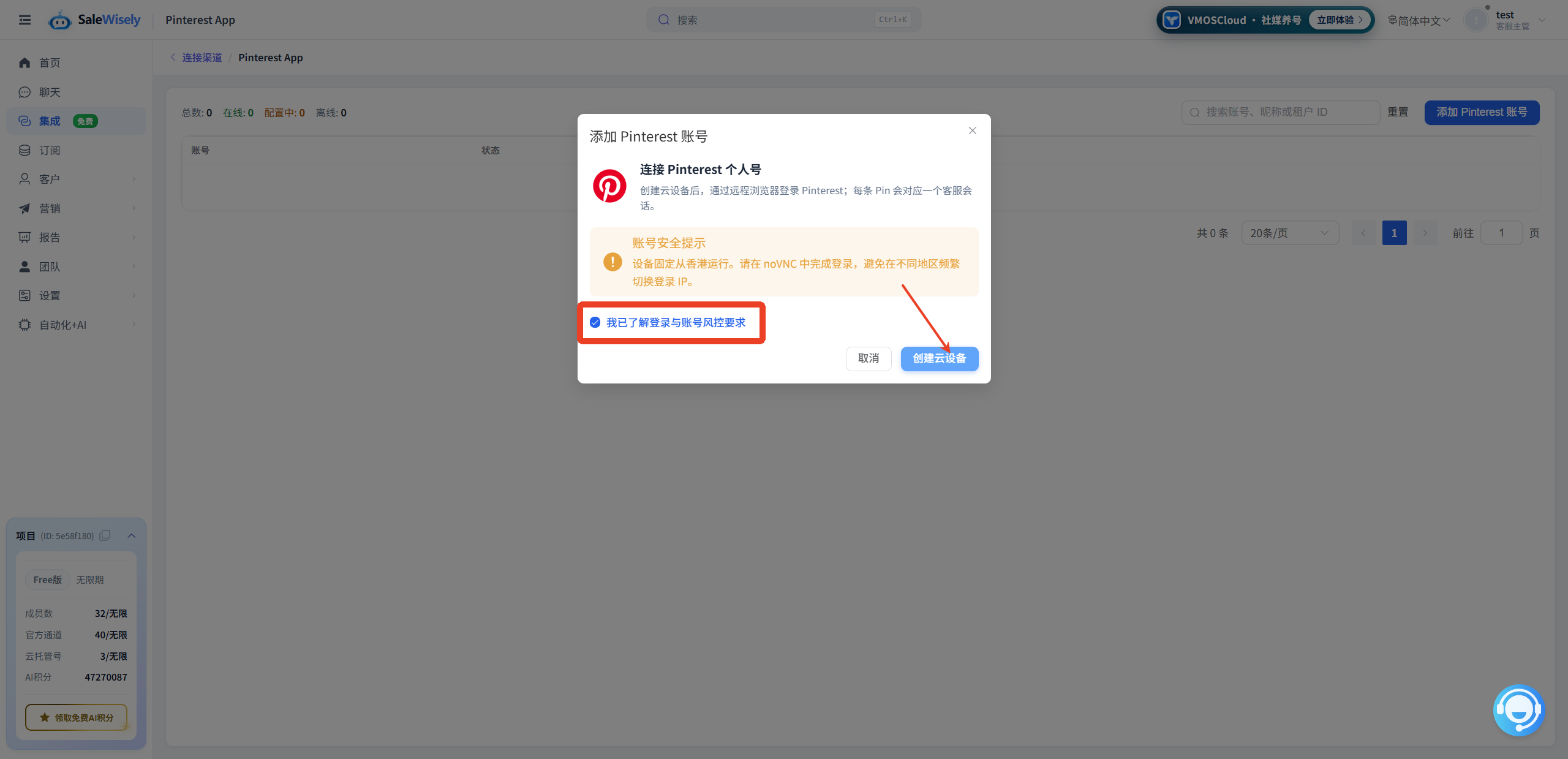This screenshot has height=759, width=1568.
Task: Click the subscription icon beside 订阅
Action: tap(24, 151)
